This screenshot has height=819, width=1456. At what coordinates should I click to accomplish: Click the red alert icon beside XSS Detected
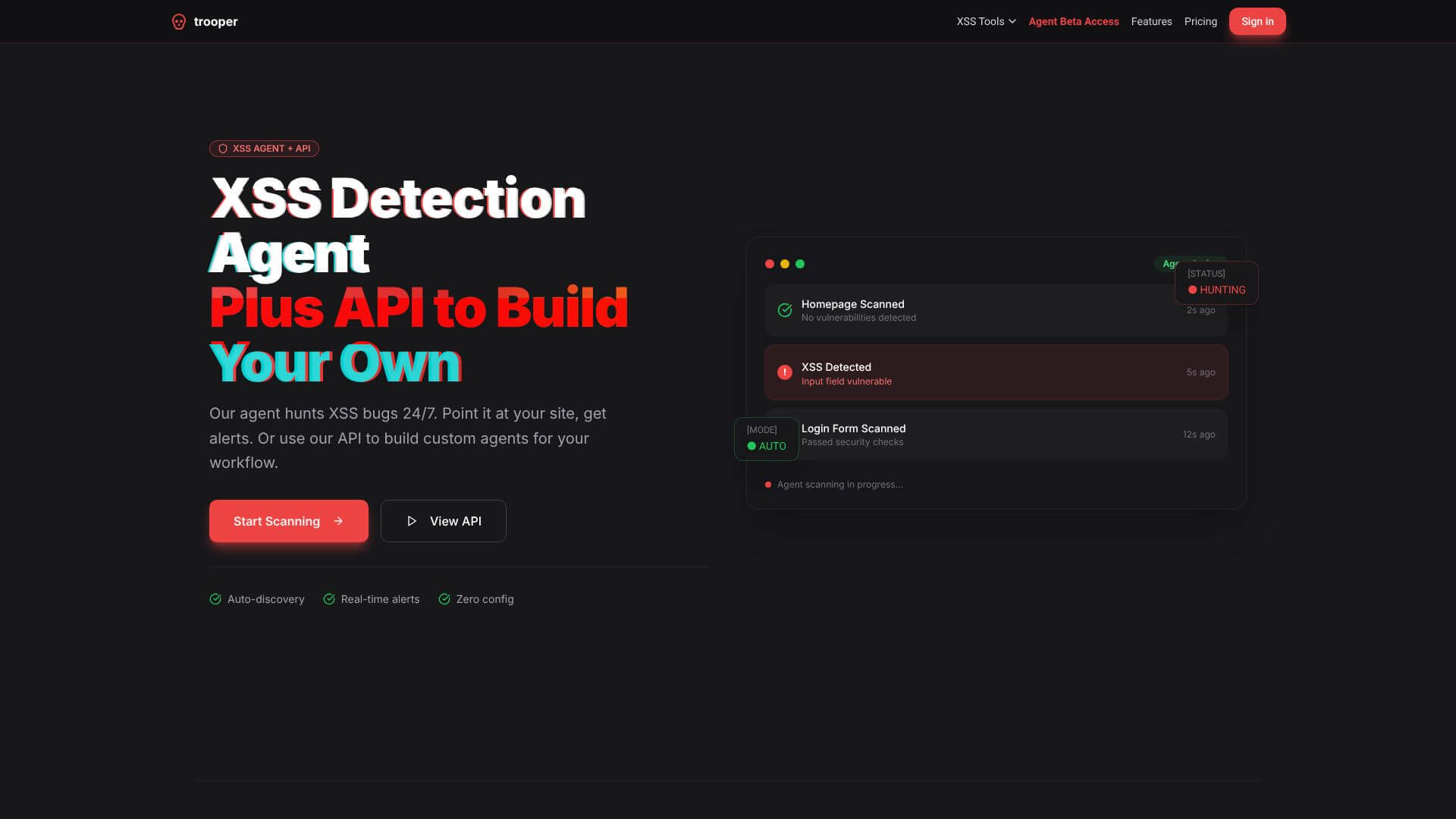[785, 372]
